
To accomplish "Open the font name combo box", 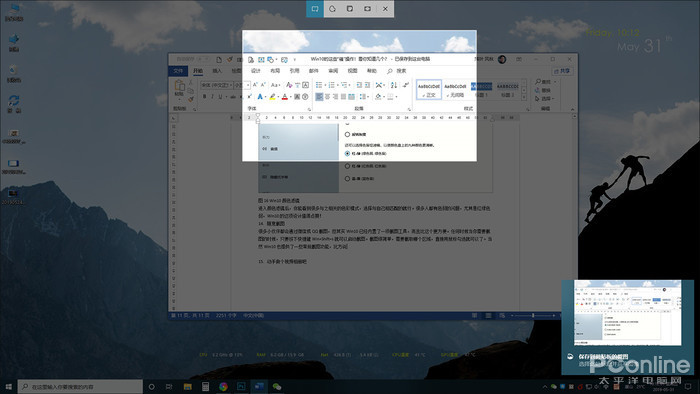I will (x=216, y=85).
